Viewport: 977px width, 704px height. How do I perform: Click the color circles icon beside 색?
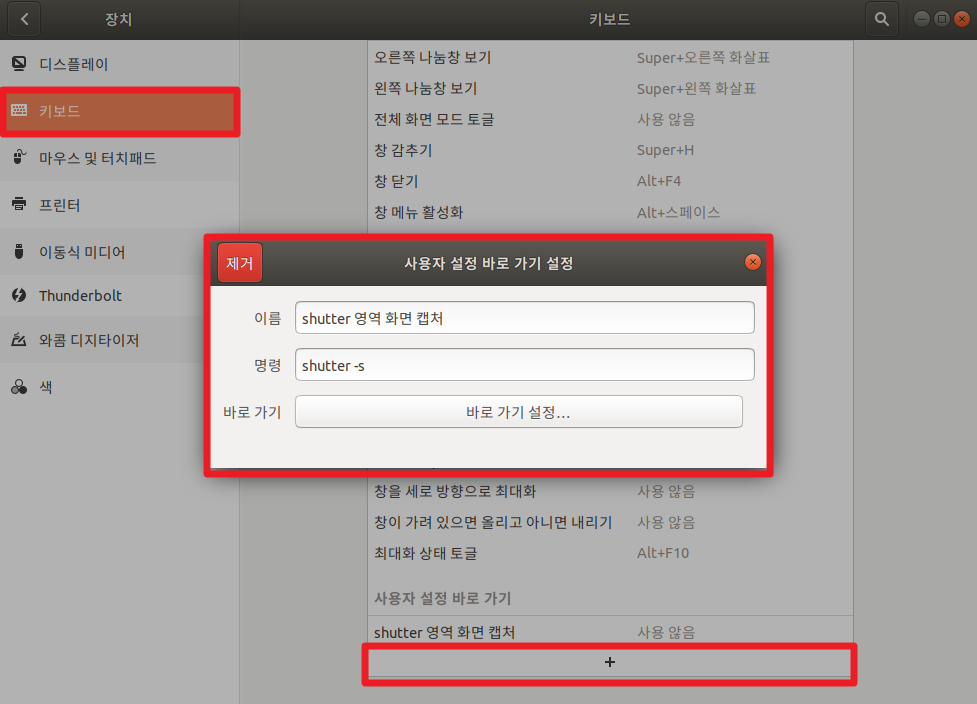[19, 387]
